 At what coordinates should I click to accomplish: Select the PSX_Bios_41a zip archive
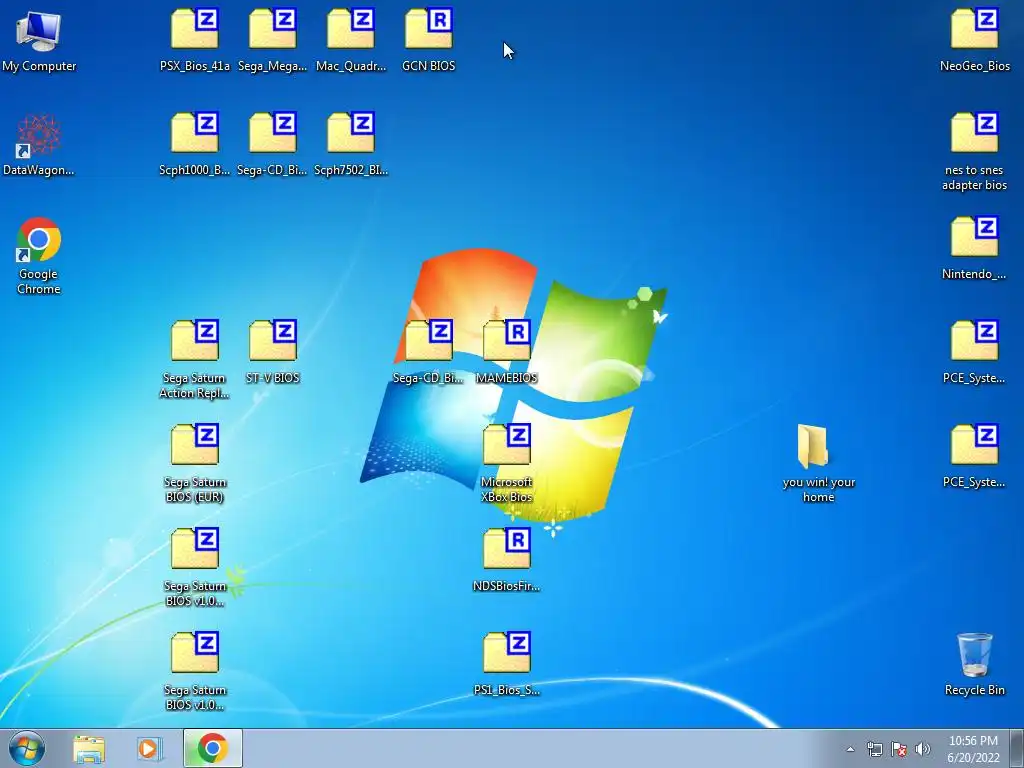tap(195, 40)
